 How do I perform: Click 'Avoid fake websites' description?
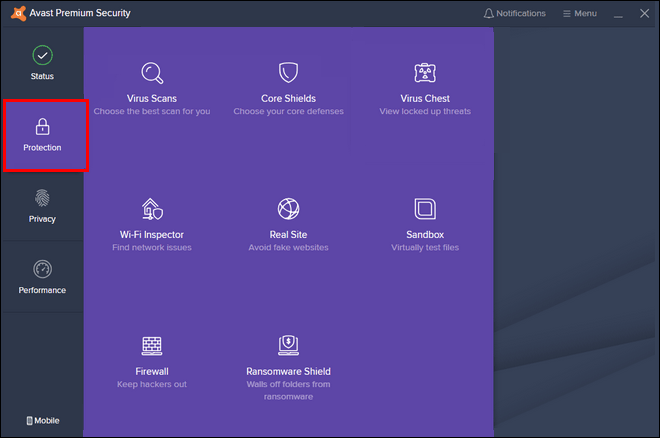288,247
